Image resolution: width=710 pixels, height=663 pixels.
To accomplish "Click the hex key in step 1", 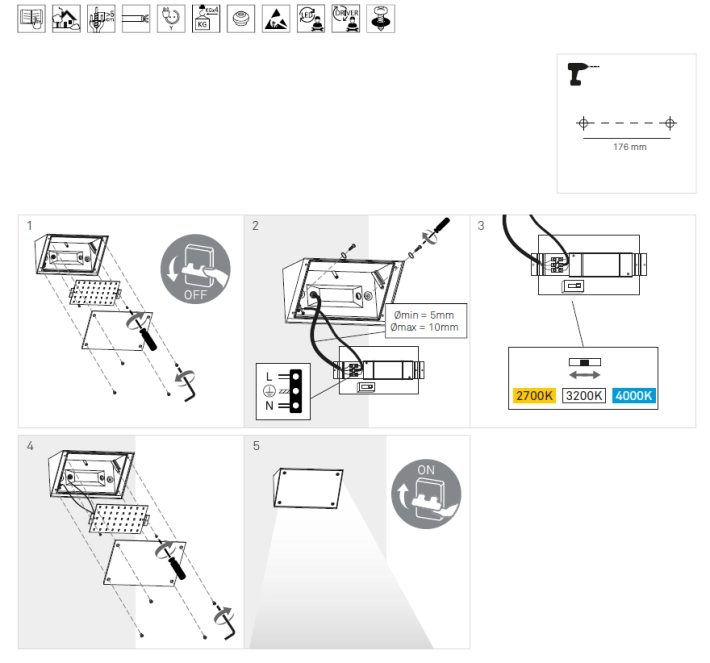I will pyautogui.click(x=187, y=384).
